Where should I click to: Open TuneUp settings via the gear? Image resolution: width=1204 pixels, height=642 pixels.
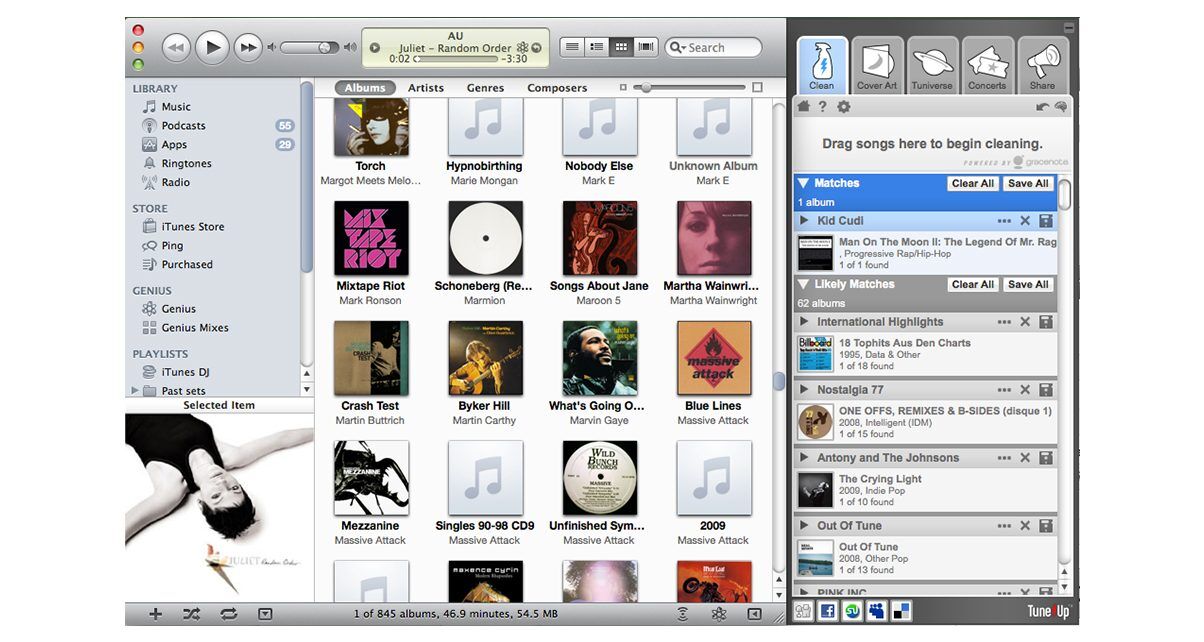[843, 107]
